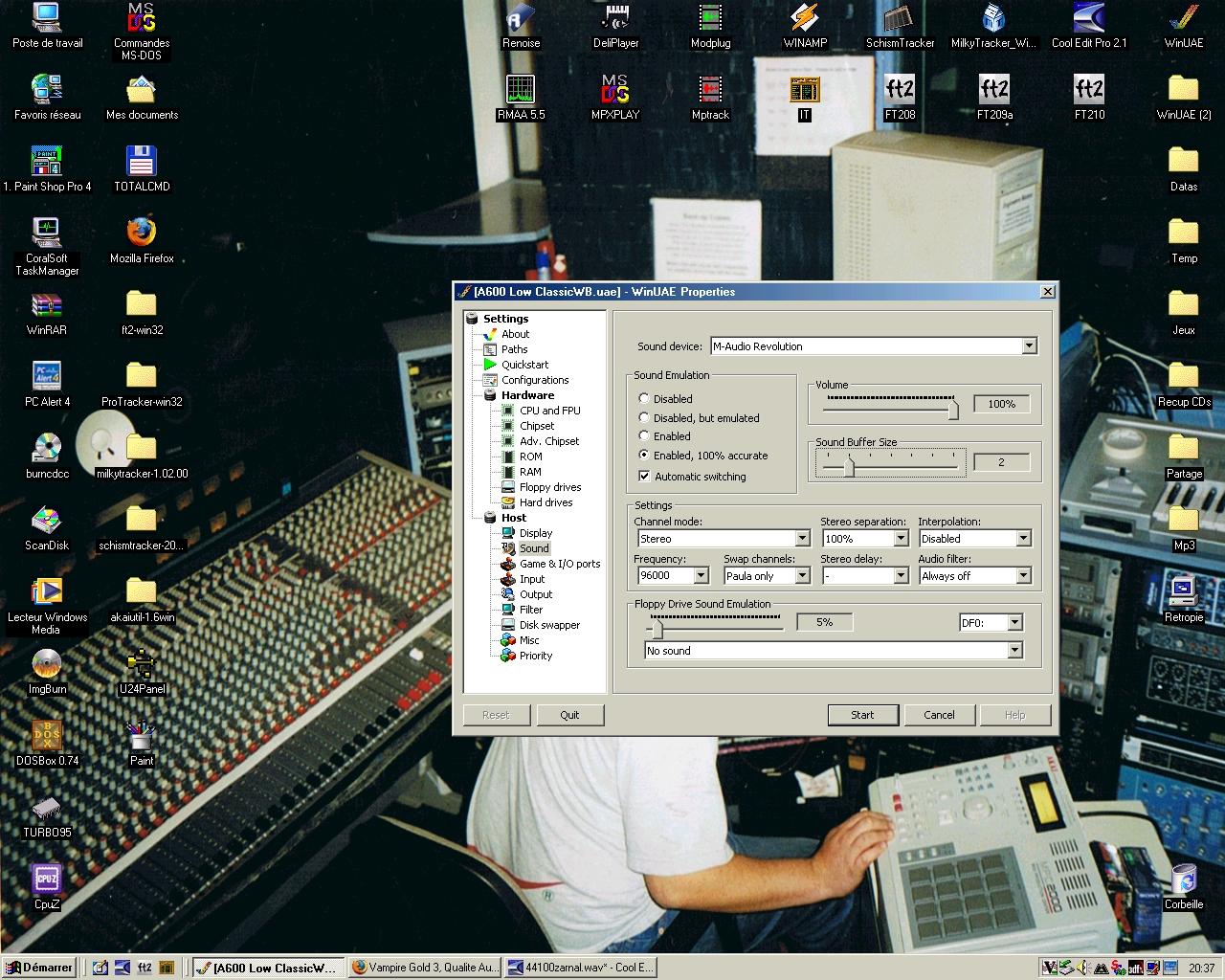Open the FT208 desktop icon
The height and width of the screenshot is (980, 1225).
[x=900, y=97]
